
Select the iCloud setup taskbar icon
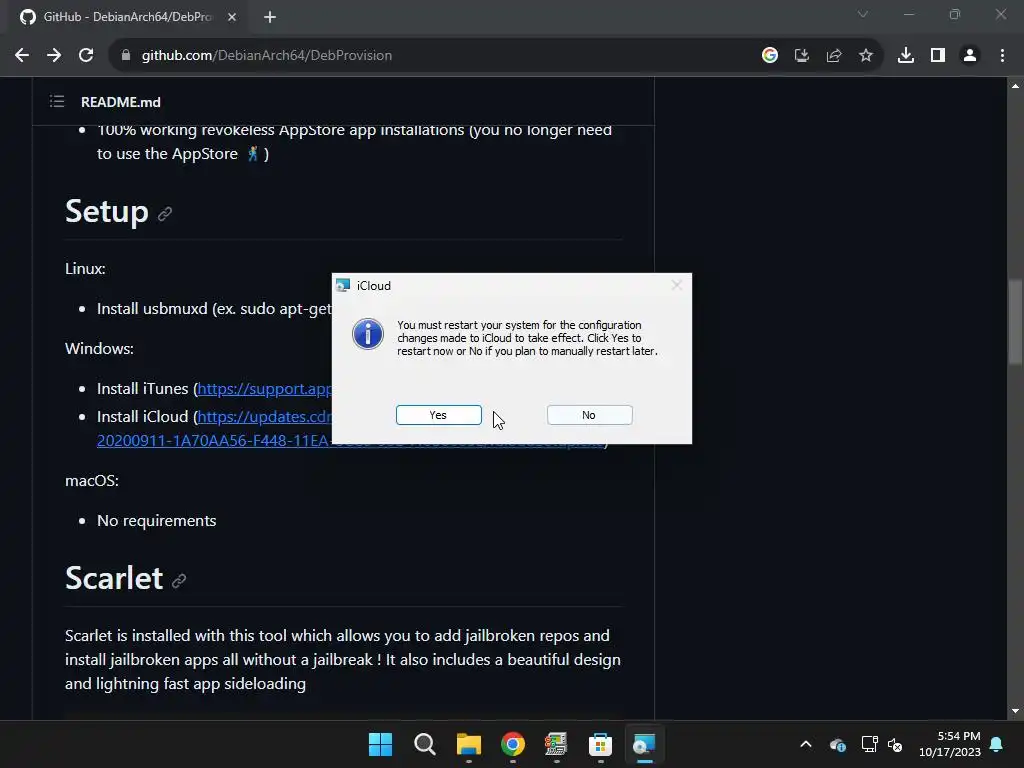pyautogui.click(x=645, y=744)
